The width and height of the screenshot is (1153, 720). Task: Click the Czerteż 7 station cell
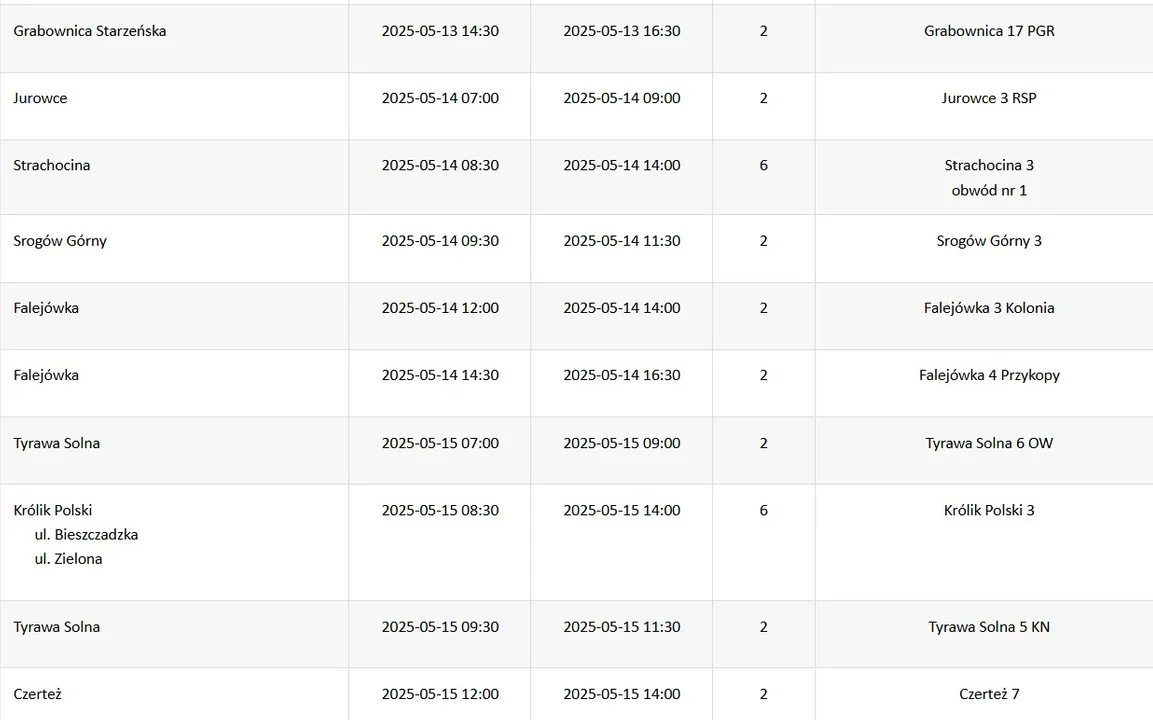click(x=989, y=694)
